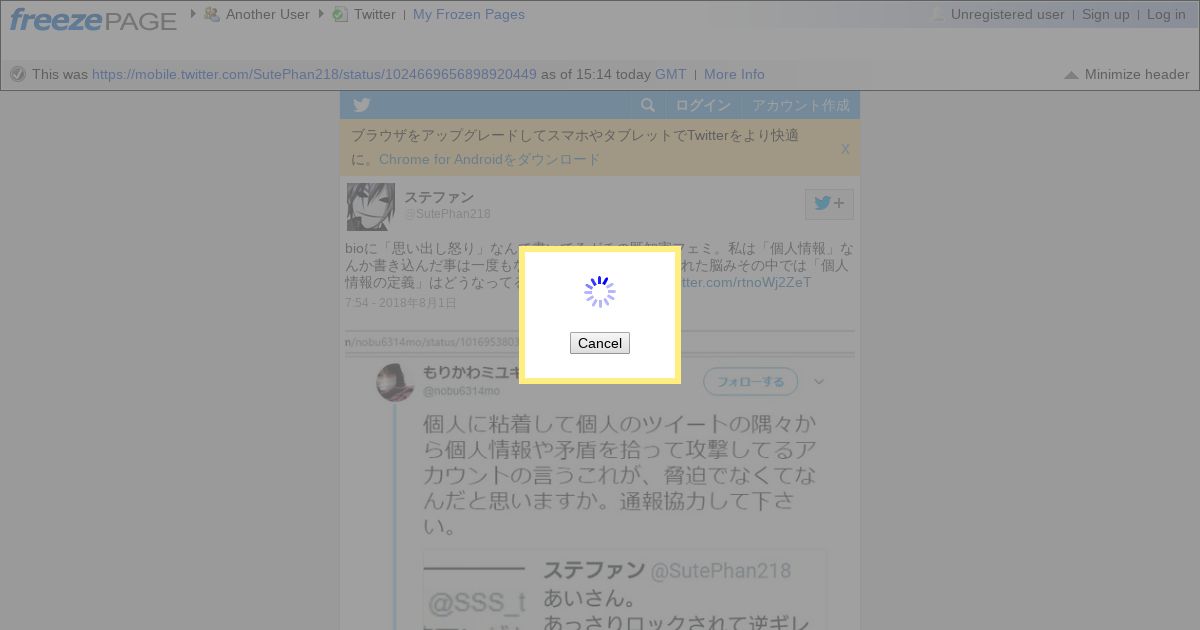This screenshot has width=1200, height=630.
Task: Click the ログイン button
Action: [703, 105]
